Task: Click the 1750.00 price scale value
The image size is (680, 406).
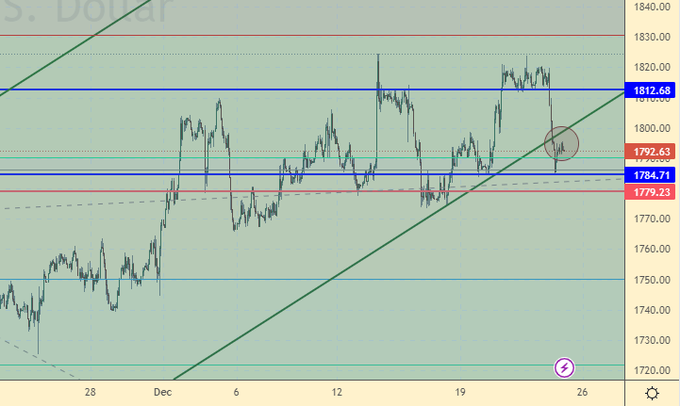Action: 651,279
